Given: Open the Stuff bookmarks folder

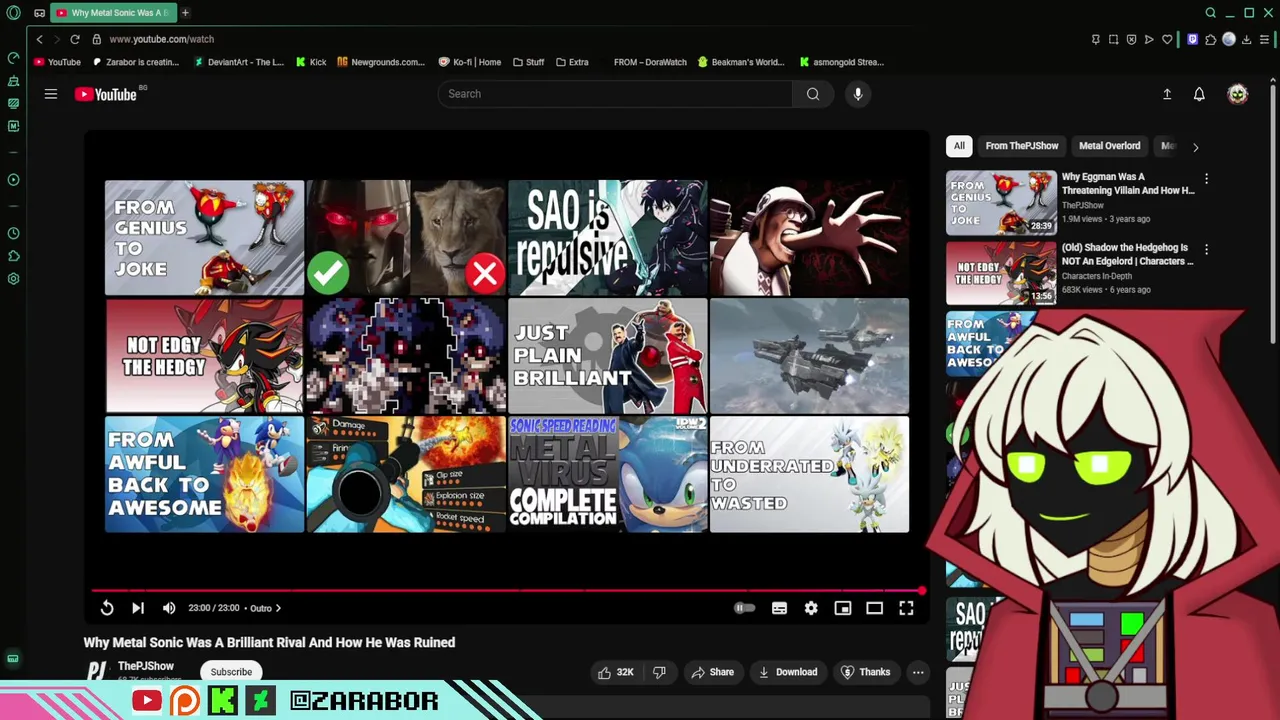Looking at the screenshot, I should (528, 62).
